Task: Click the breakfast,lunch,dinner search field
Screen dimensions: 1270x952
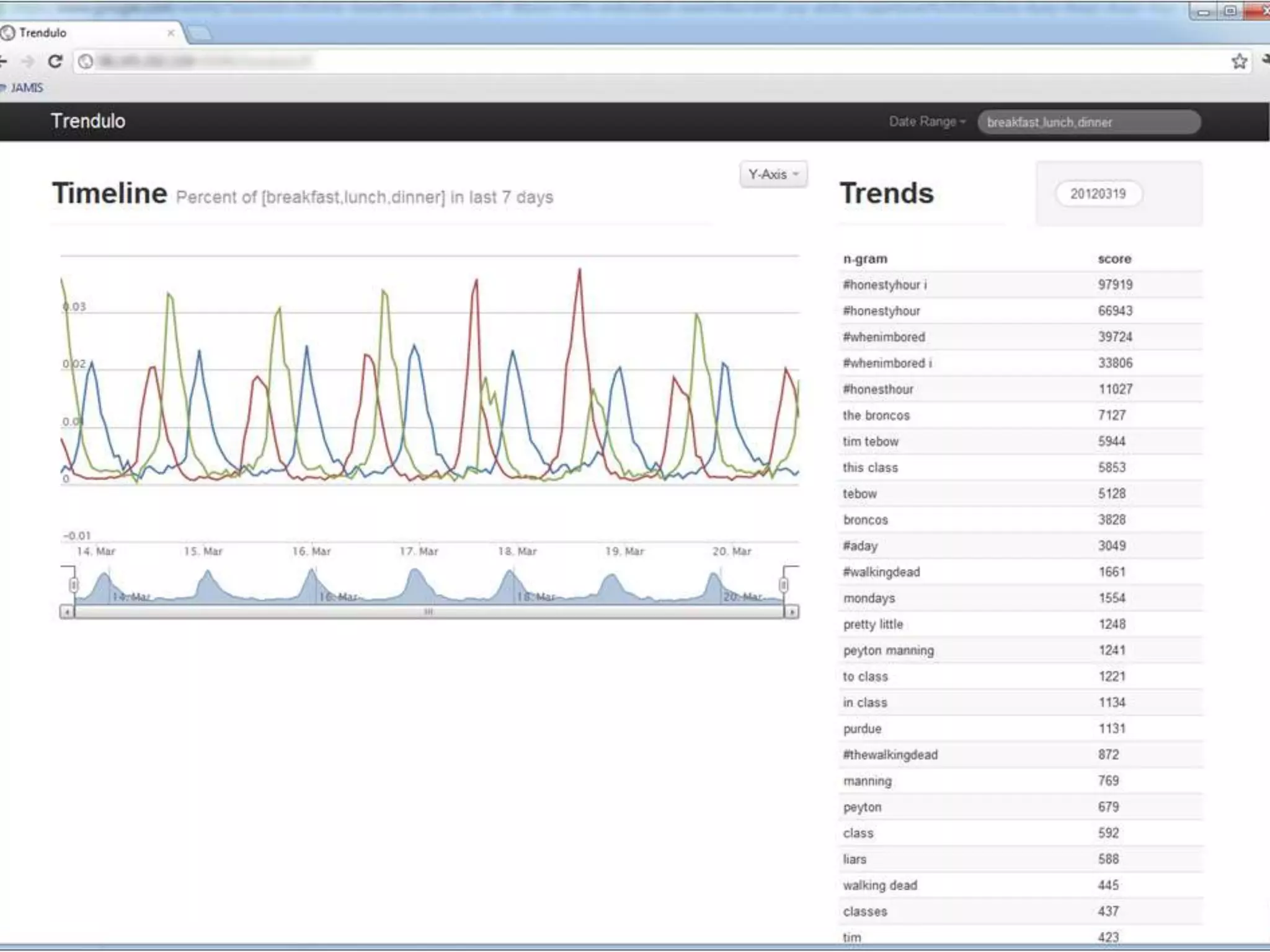Action: [1088, 122]
